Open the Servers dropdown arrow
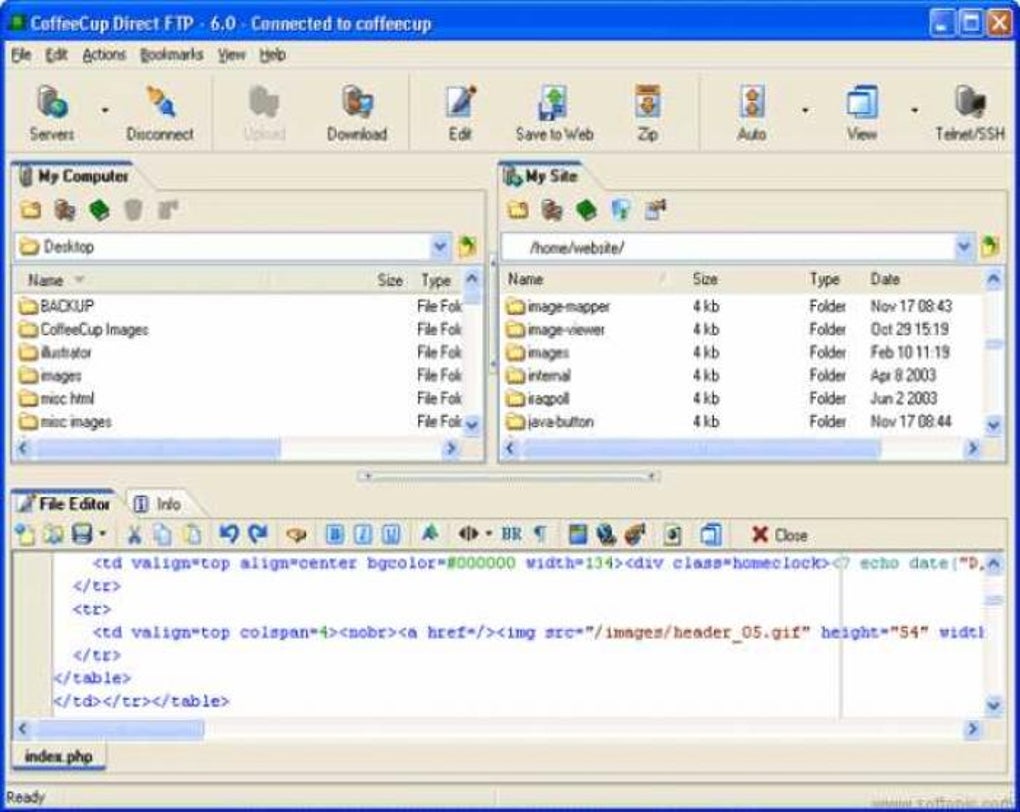Screen dimensions: 1020x812 (x=105, y=111)
